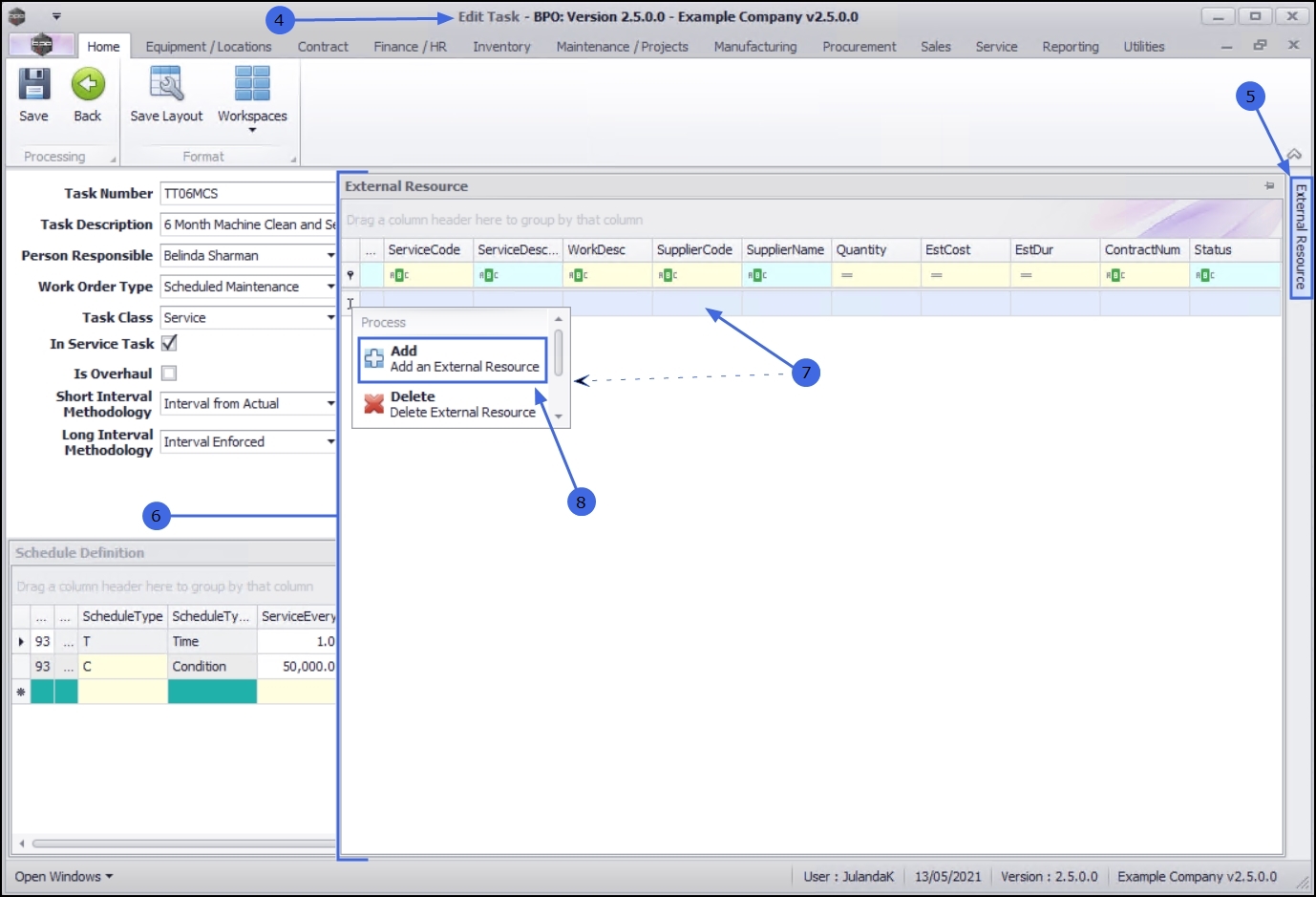Open the Short Interval Methodology dropdown
The width and height of the screenshot is (1316, 897).
click(330, 404)
